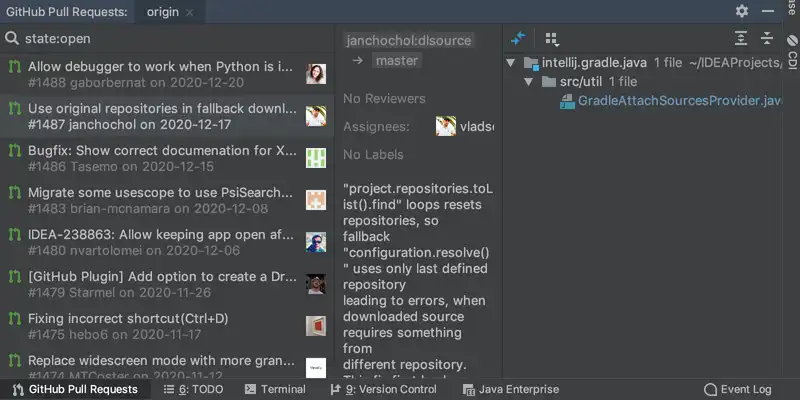
Task: Collapse all nodes in the changes tree
Action: coord(767,39)
